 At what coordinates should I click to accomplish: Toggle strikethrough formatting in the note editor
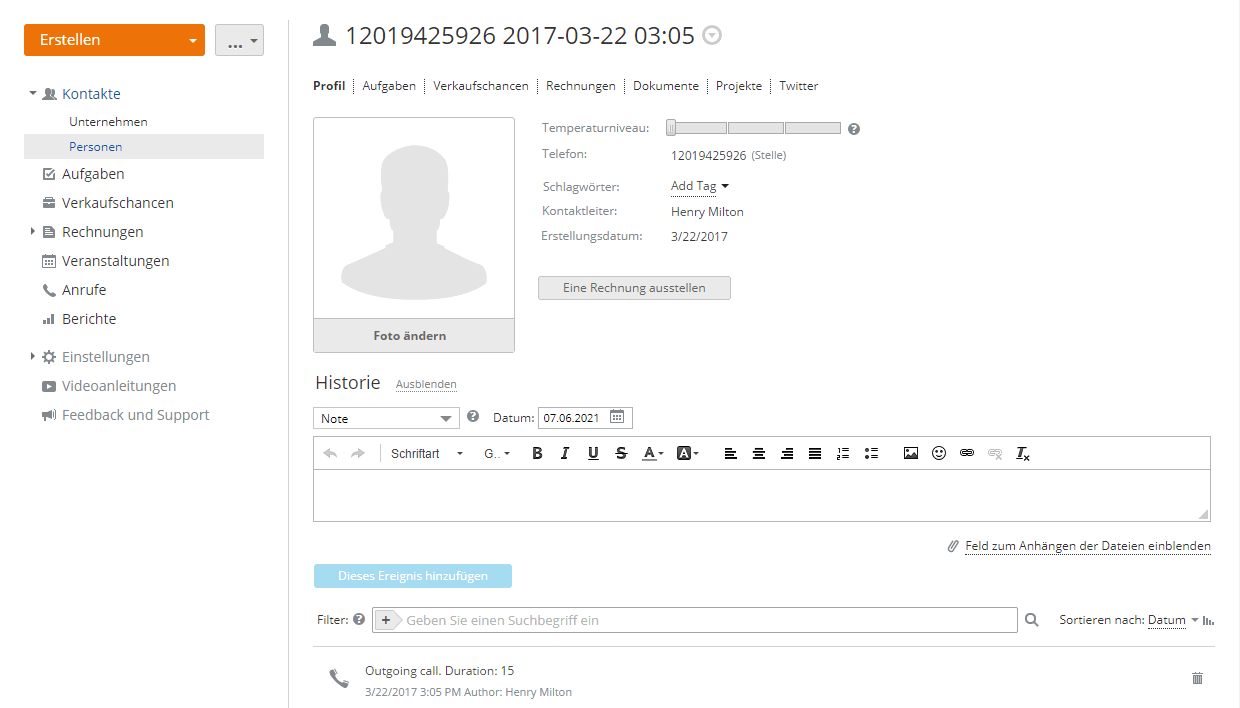[x=621, y=453]
